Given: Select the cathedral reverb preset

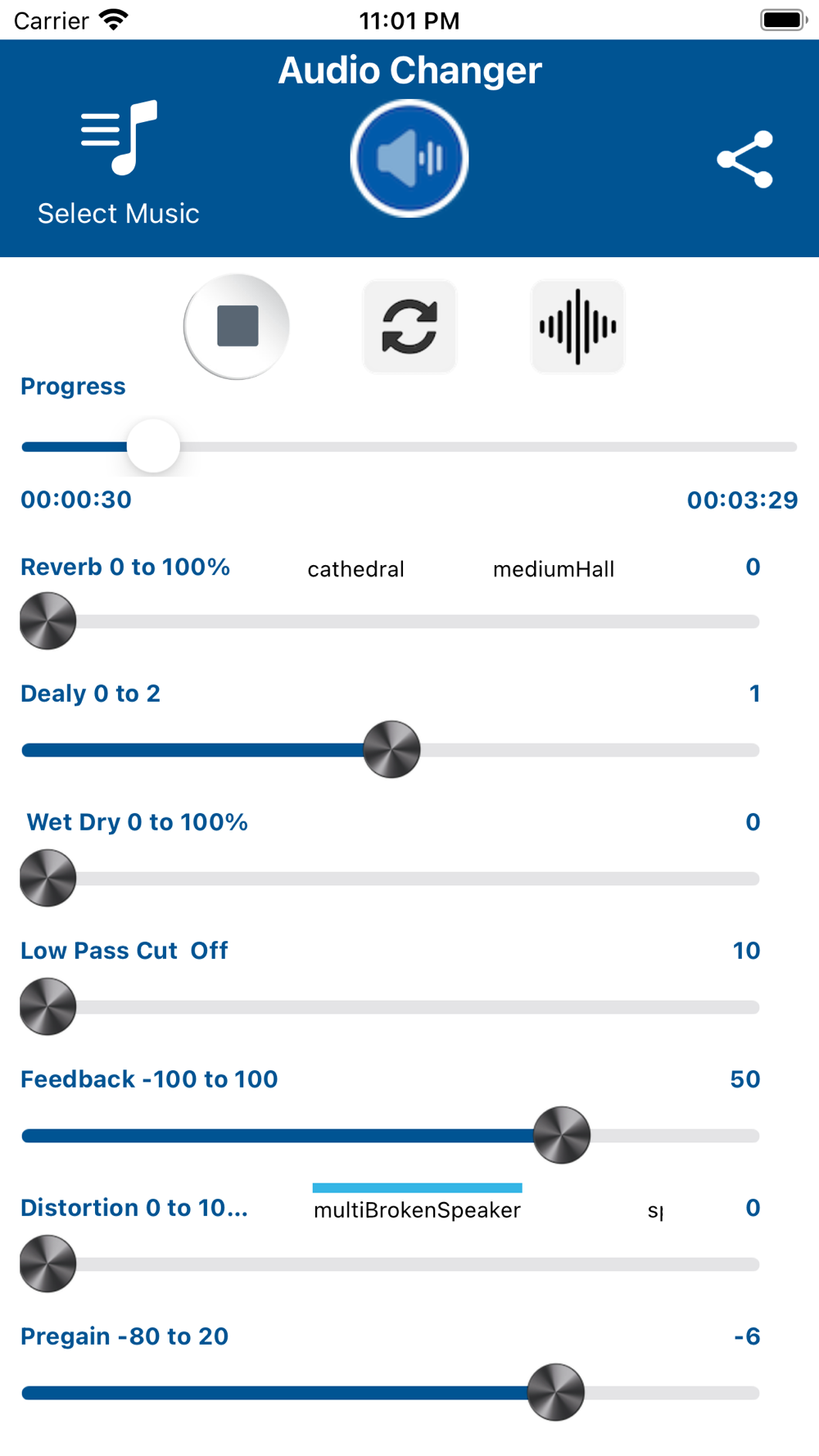Looking at the screenshot, I should (356, 569).
